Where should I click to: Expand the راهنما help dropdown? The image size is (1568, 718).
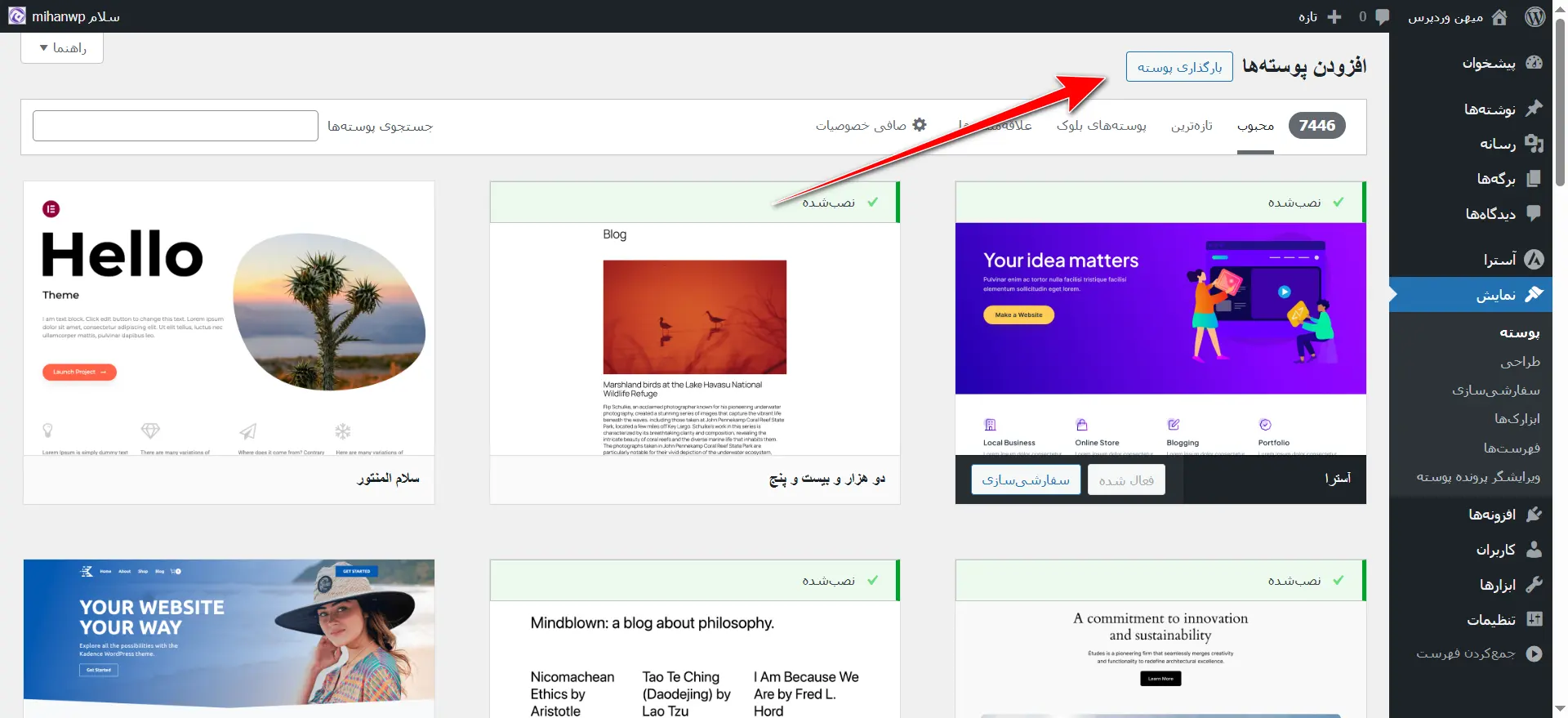(x=62, y=47)
